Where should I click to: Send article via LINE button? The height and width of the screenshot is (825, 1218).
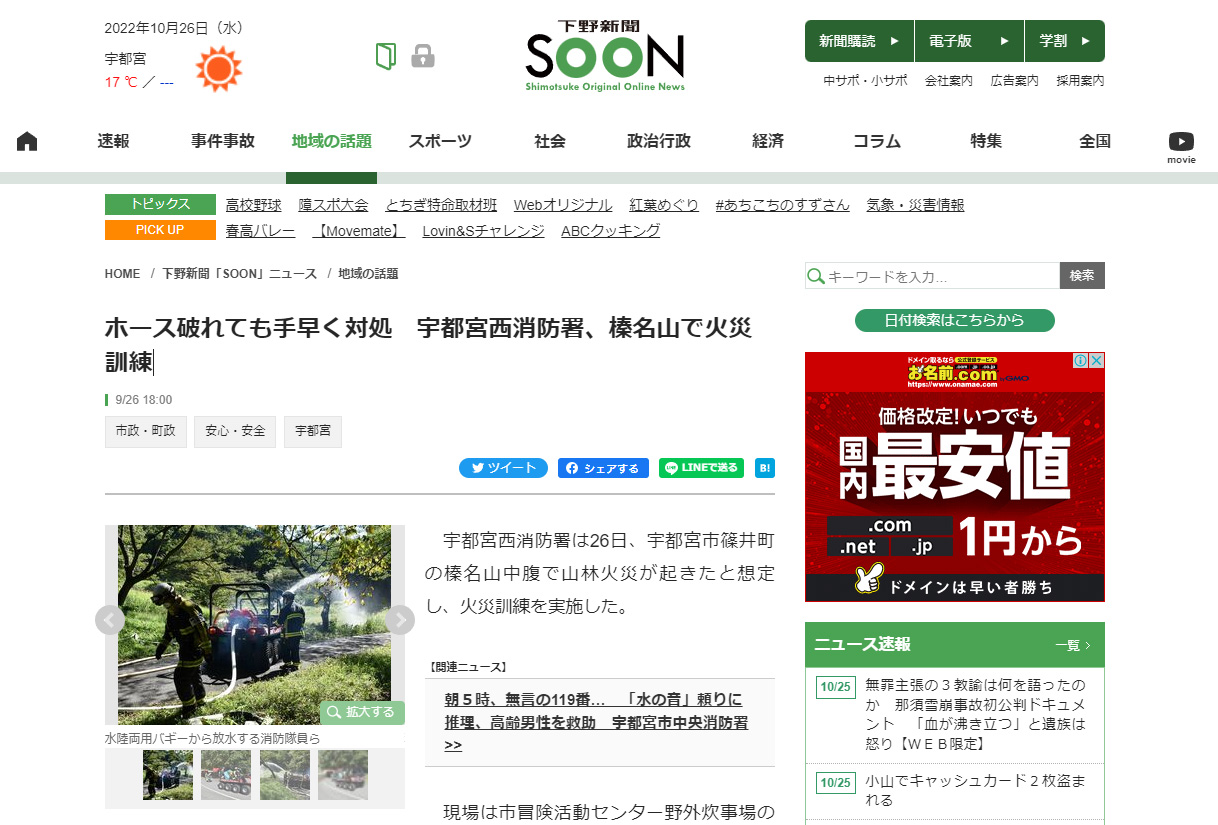pyautogui.click(x=701, y=468)
